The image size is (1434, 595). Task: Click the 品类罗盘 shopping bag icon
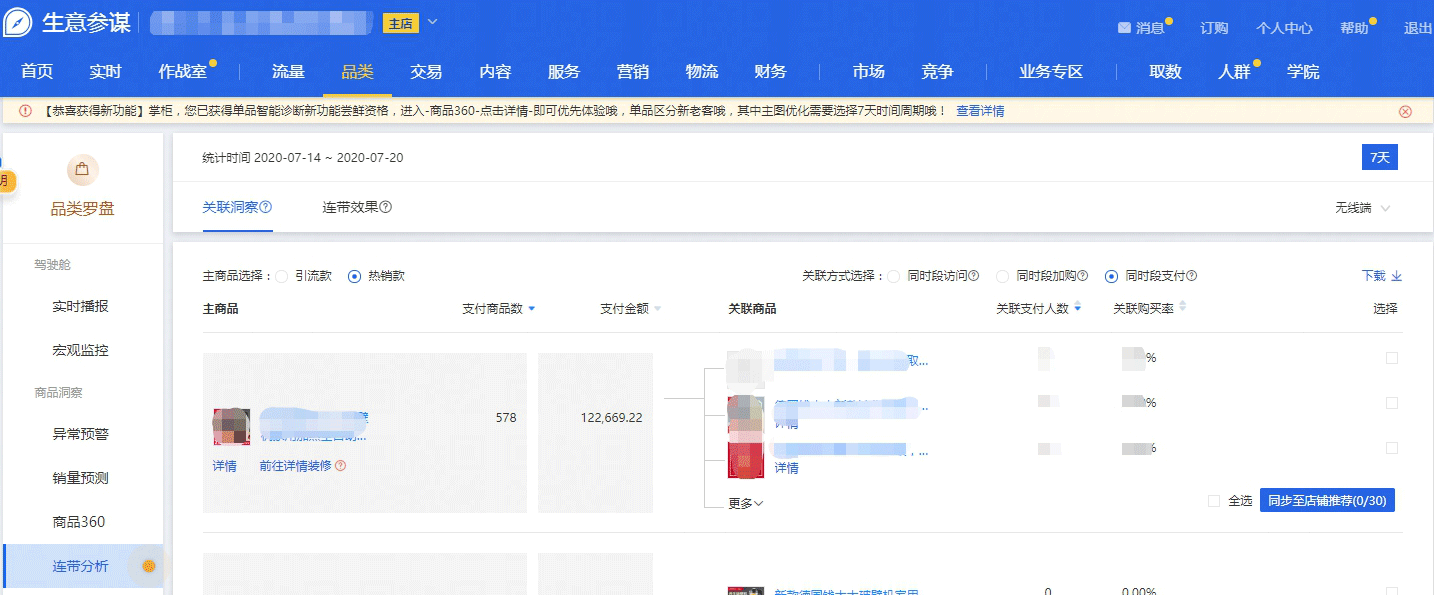[82, 170]
